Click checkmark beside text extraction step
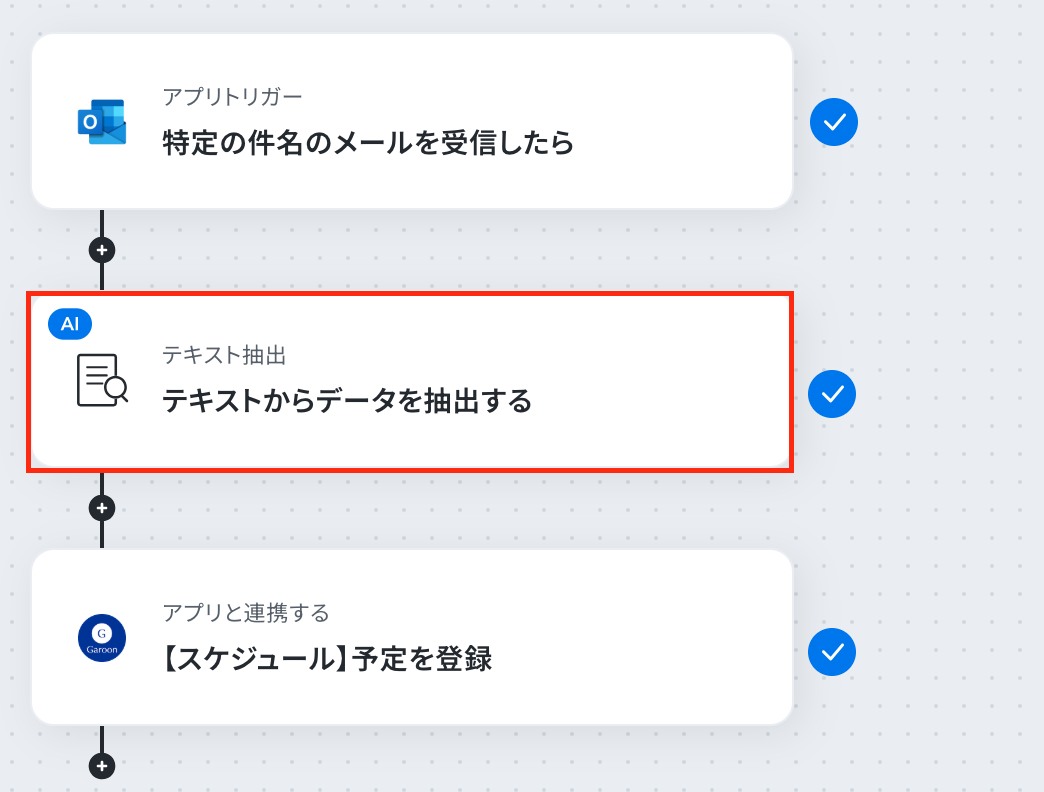1044x792 pixels. [x=832, y=394]
